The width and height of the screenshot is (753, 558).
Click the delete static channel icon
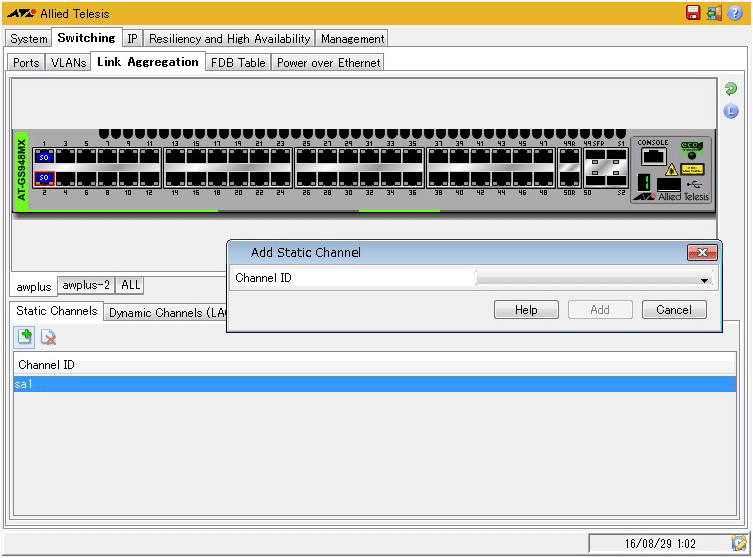click(48, 337)
